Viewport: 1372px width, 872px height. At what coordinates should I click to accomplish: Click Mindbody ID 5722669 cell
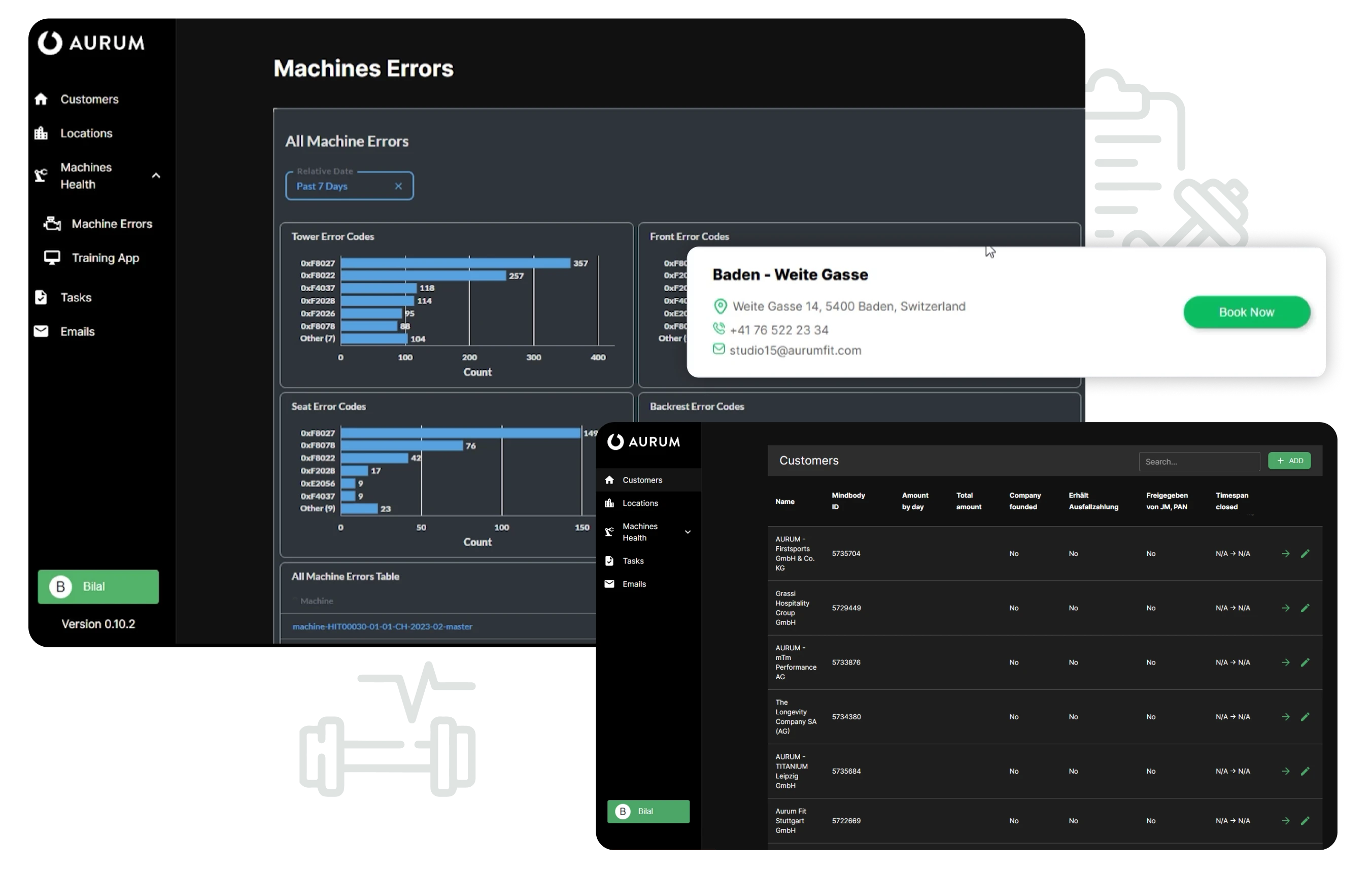[x=846, y=821]
